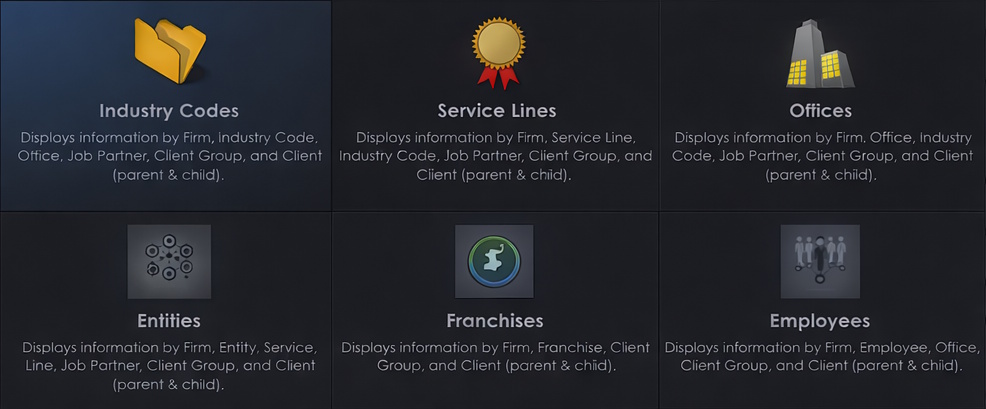This screenshot has width=986, height=409.
Task: Open the Service Lines title link
Action: coord(496,110)
